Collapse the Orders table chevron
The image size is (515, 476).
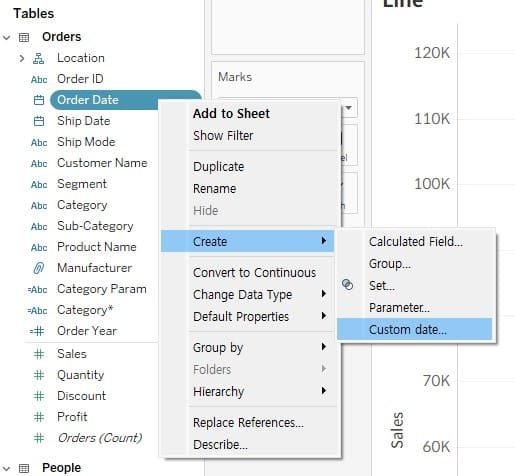click(x=7, y=37)
